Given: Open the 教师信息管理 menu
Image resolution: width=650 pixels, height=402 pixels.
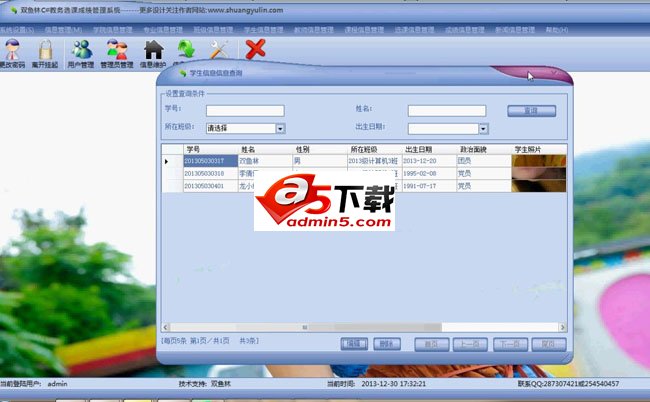Looking at the screenshot, I should 313,30.
